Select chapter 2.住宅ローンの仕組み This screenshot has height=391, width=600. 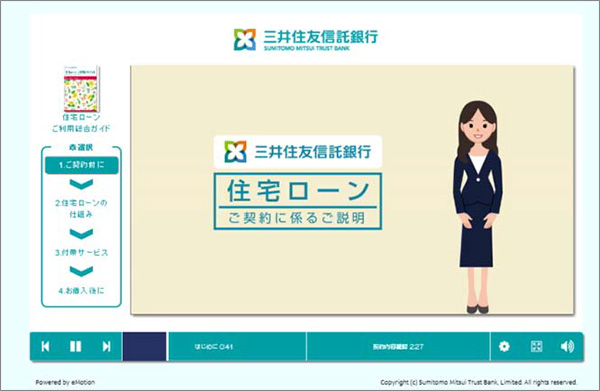coord(81,209)
